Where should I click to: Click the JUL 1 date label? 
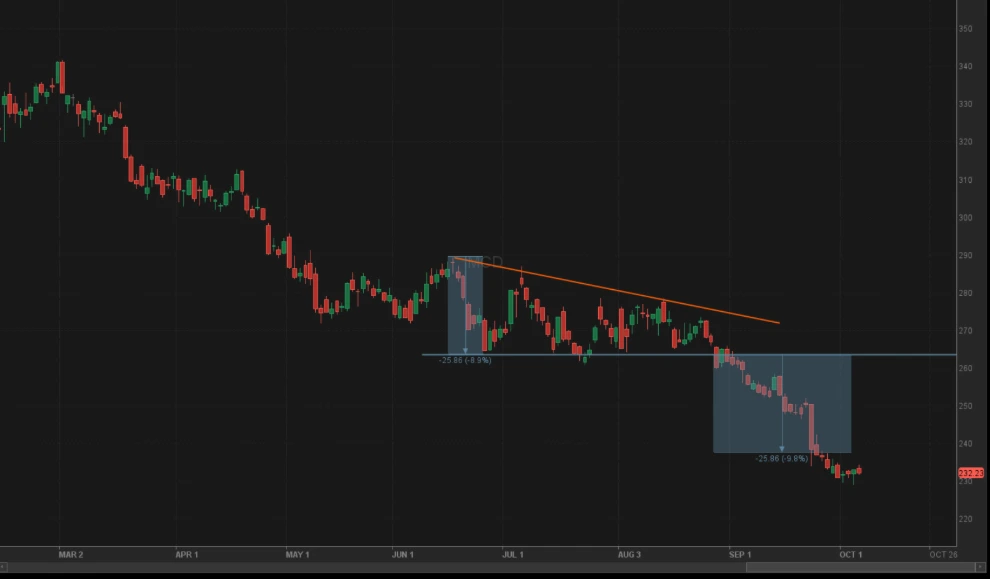tap(513, 554)
